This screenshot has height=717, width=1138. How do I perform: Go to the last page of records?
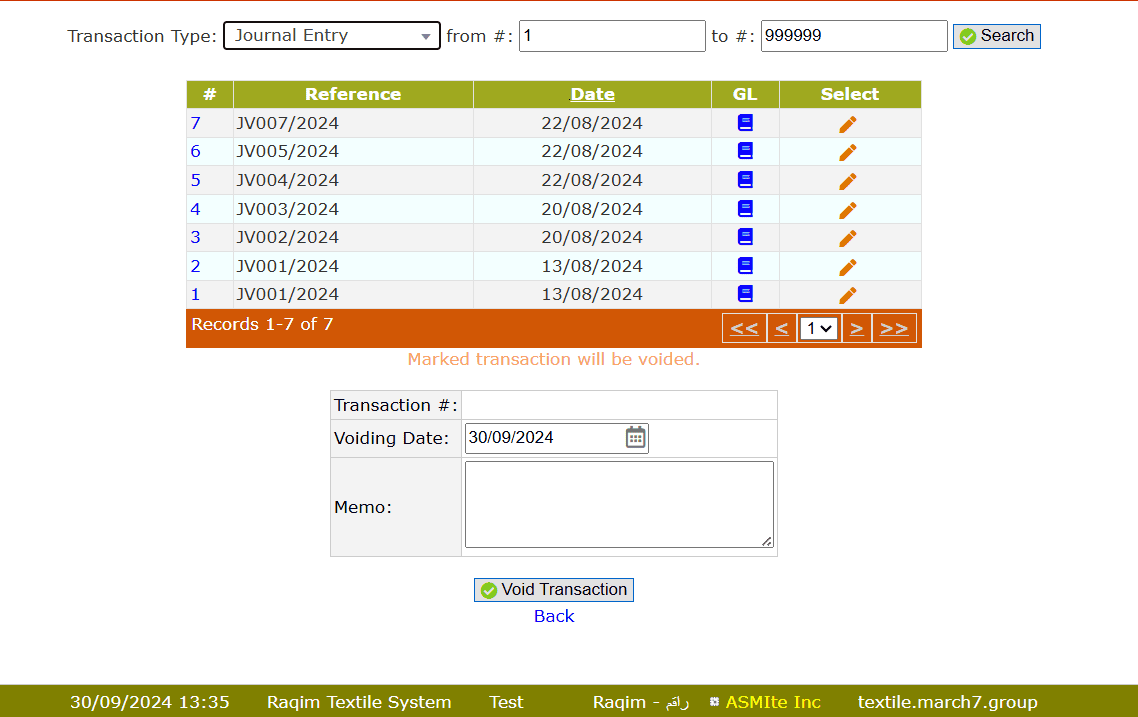coord(894,328)
